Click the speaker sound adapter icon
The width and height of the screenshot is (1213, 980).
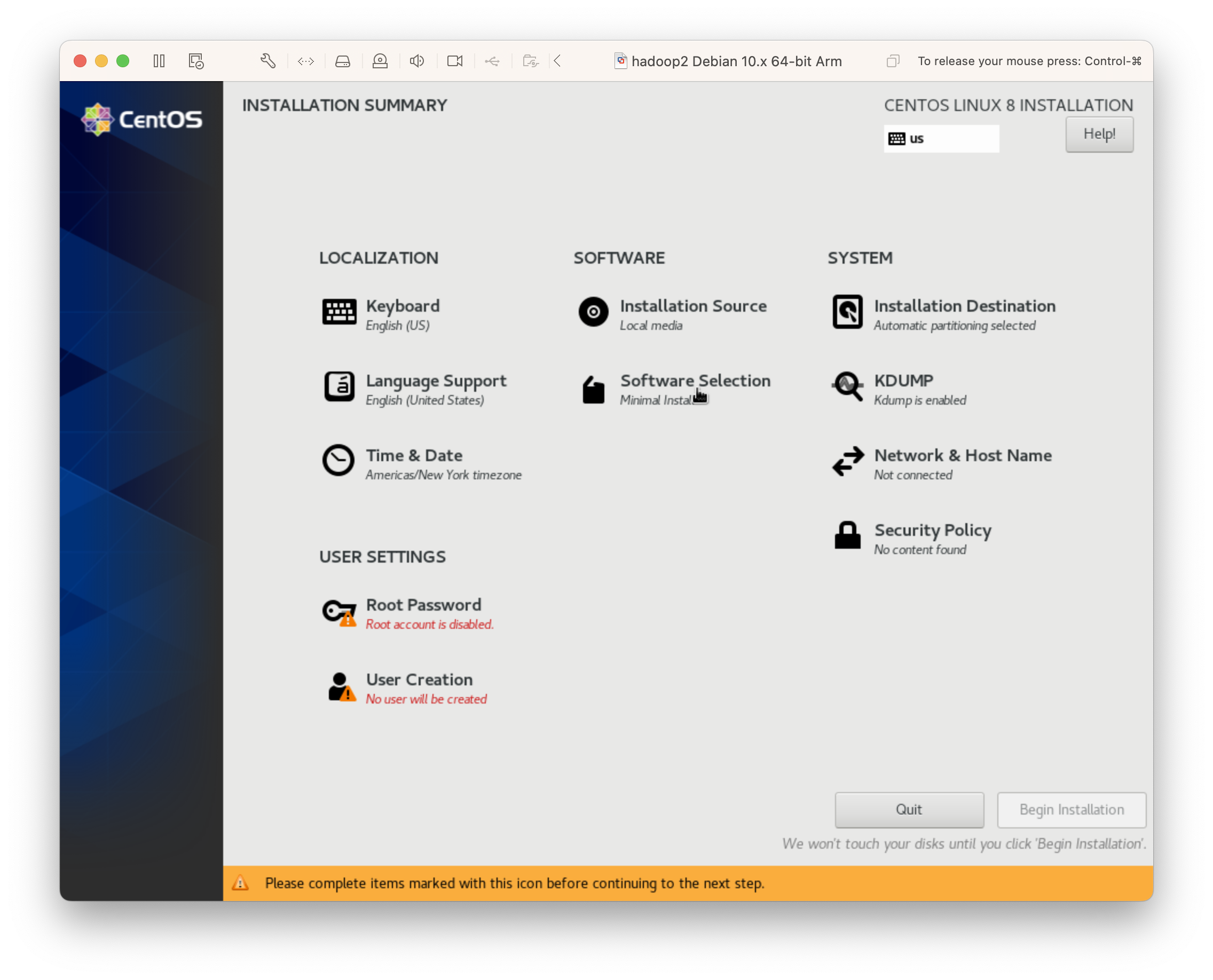tap(417, 60)
